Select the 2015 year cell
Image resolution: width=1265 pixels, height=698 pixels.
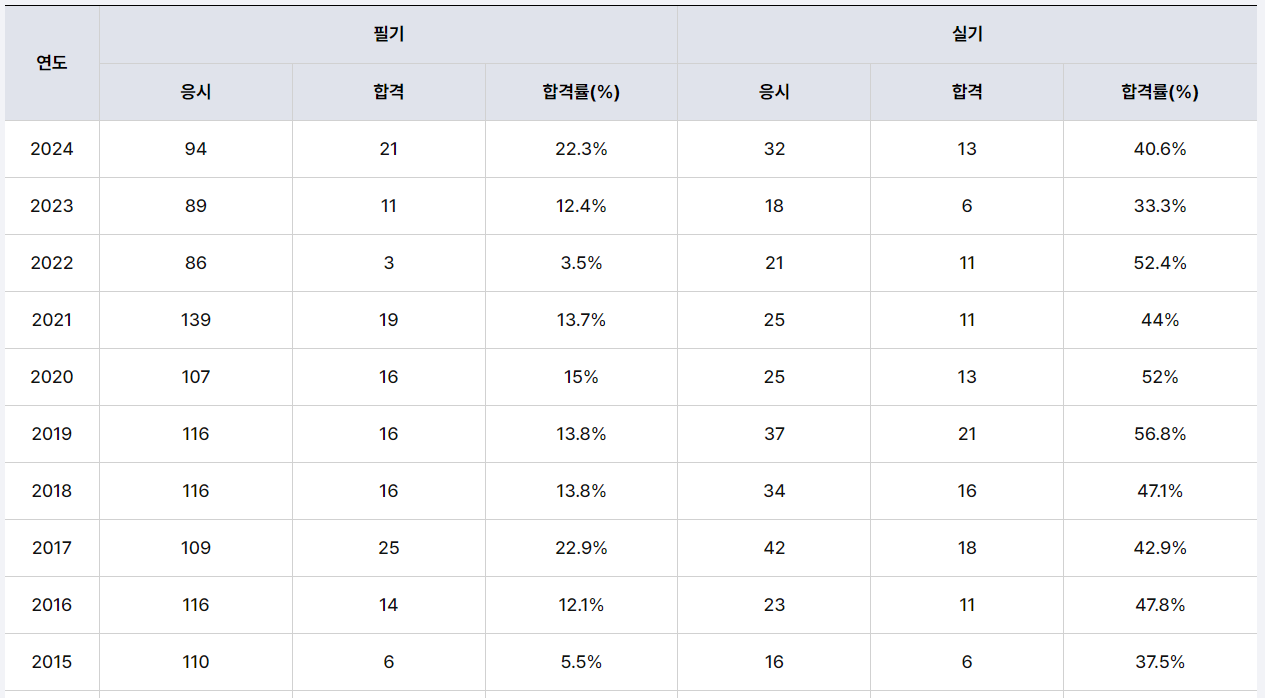(x=52, y=662)
